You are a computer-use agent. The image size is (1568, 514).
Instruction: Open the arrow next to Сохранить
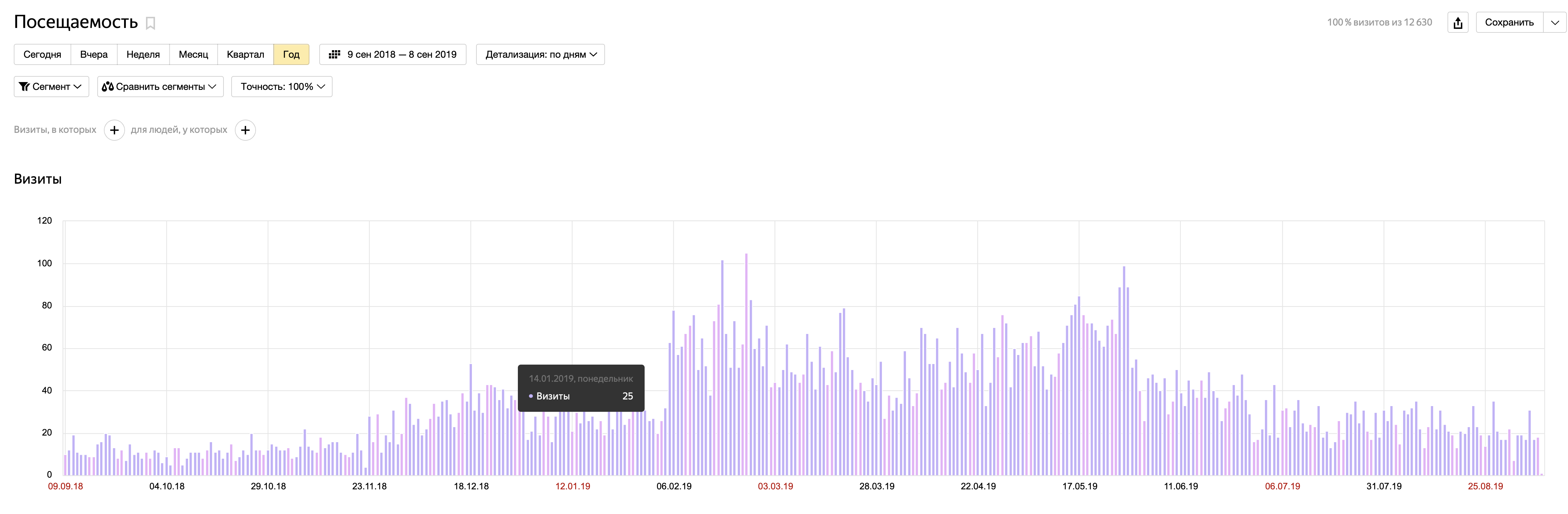(1555, 23)
